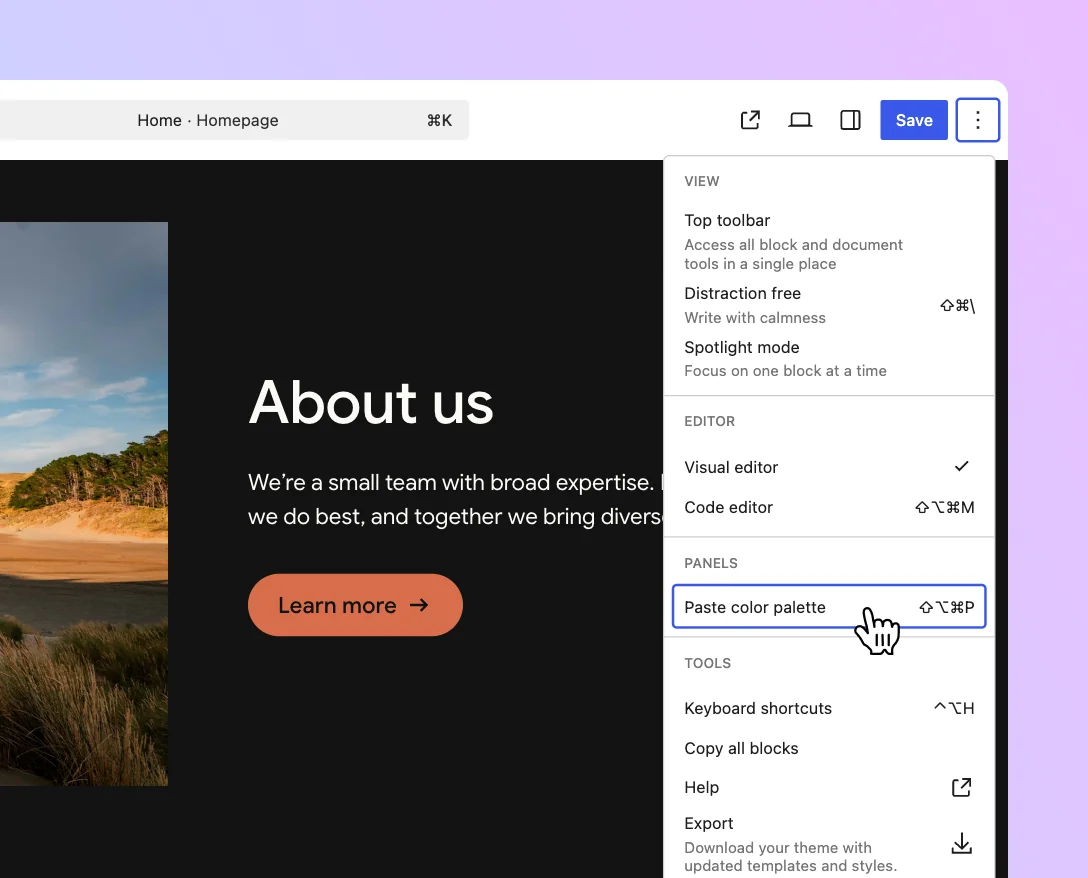Switch to the Code editor
The image size is (1088, 878).
pyautogui.click(x=828, y=507)
